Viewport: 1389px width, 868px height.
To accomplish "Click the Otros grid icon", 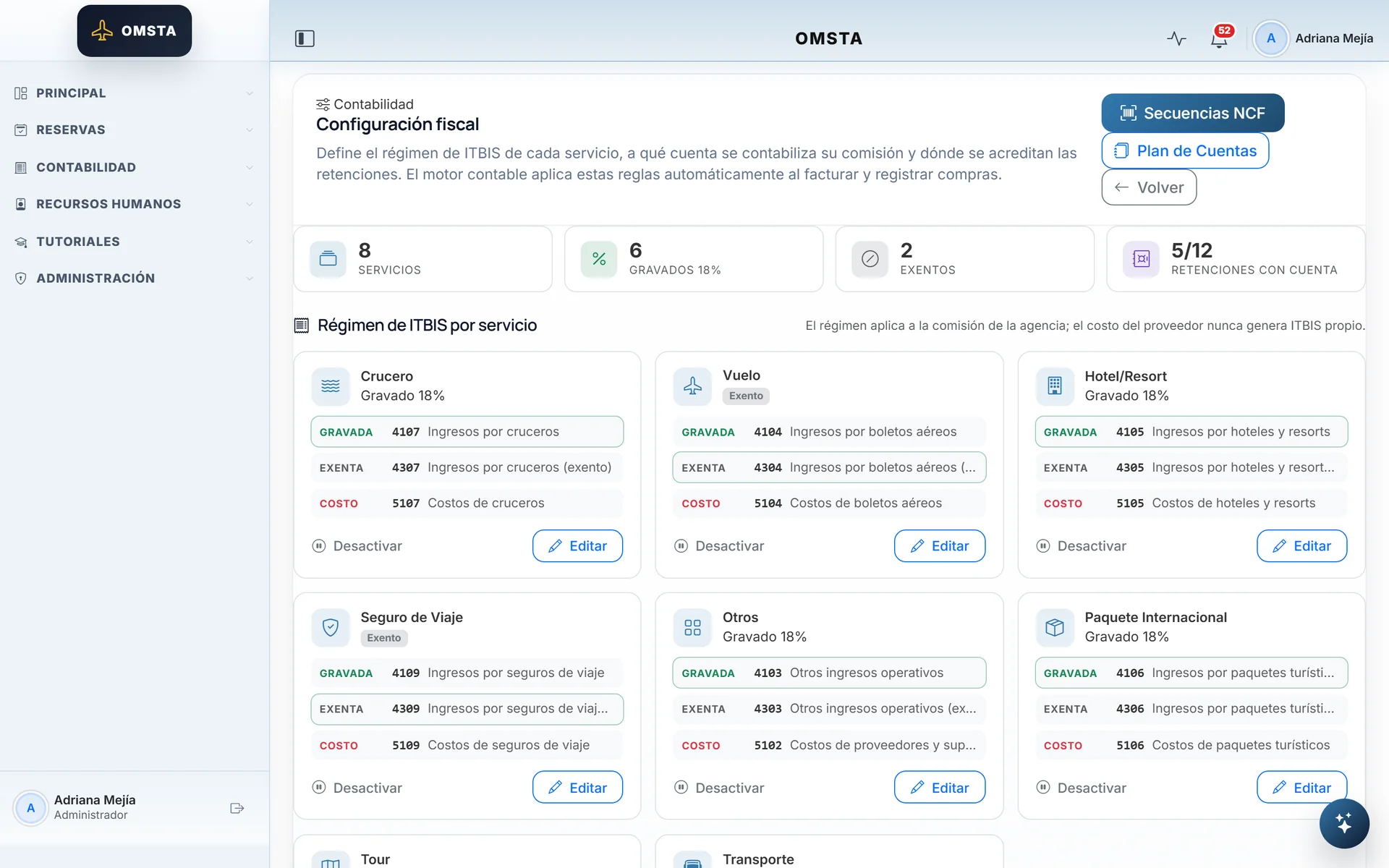I will tap(692, 627).
